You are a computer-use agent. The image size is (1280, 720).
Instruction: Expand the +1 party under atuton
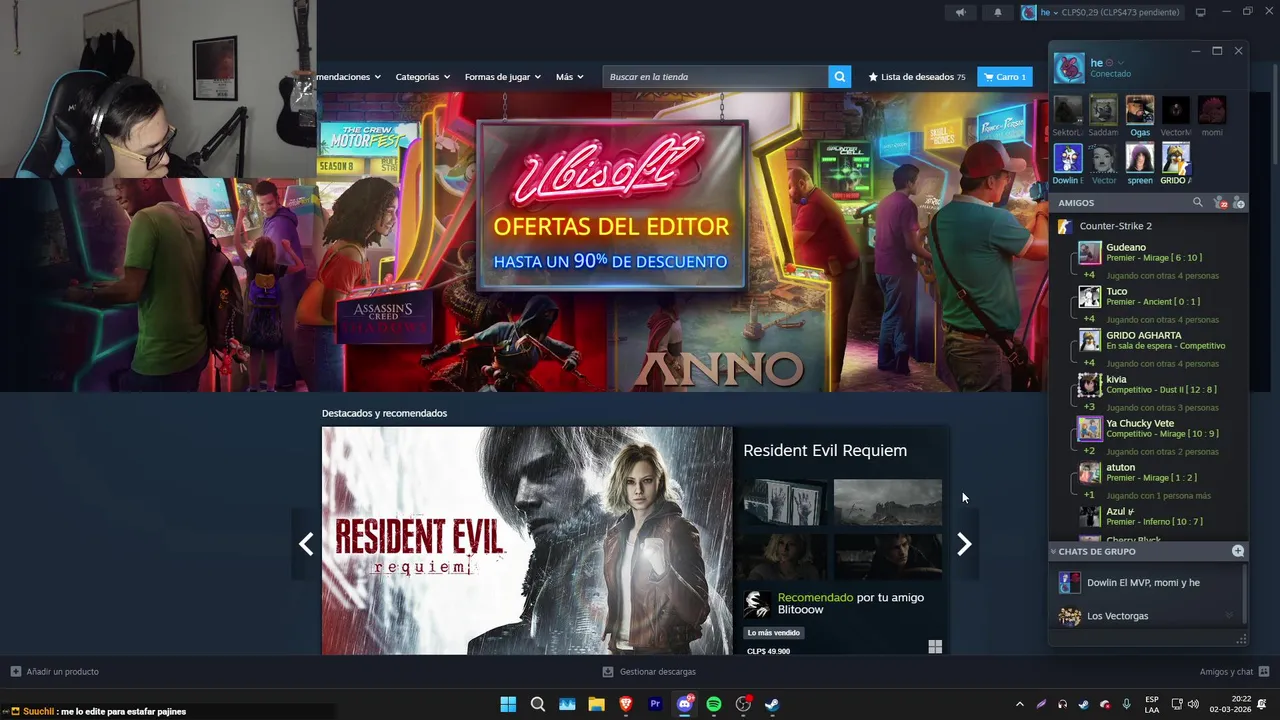point(1089,495)
